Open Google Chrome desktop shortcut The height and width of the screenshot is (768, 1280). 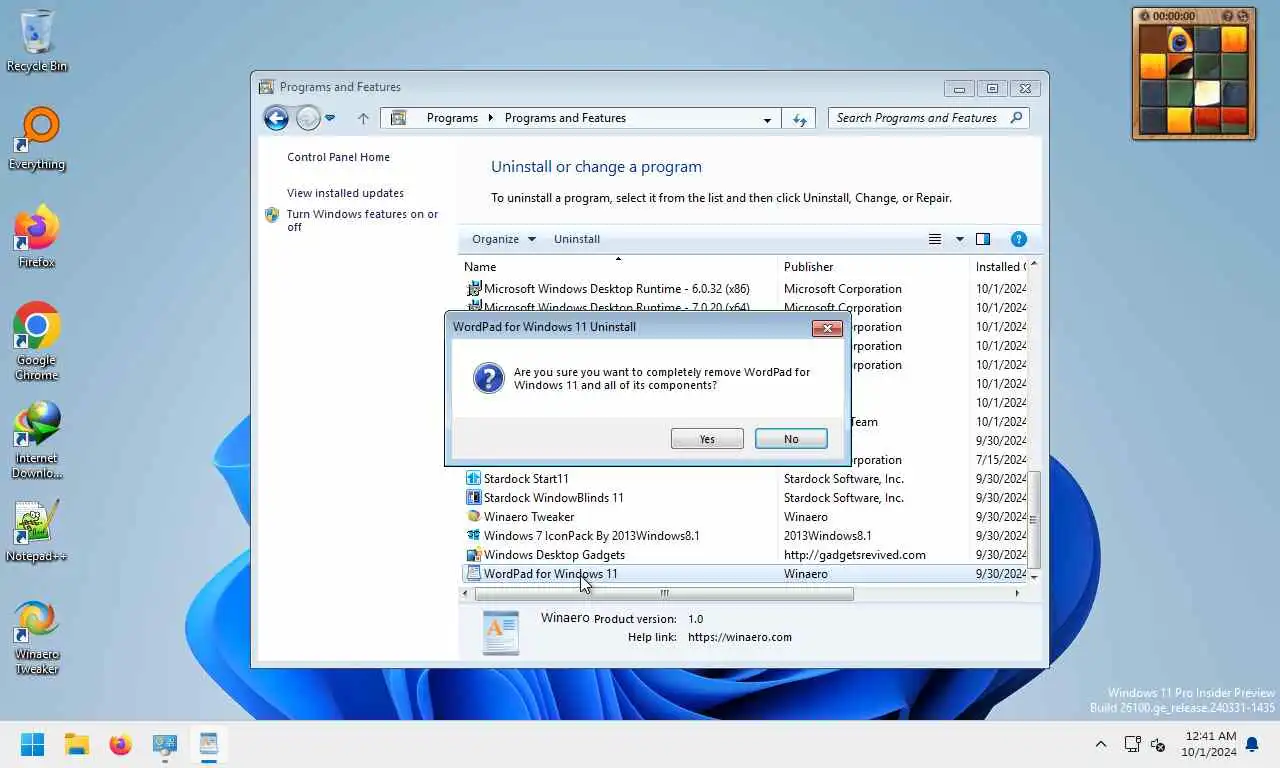tap(37, 342)
